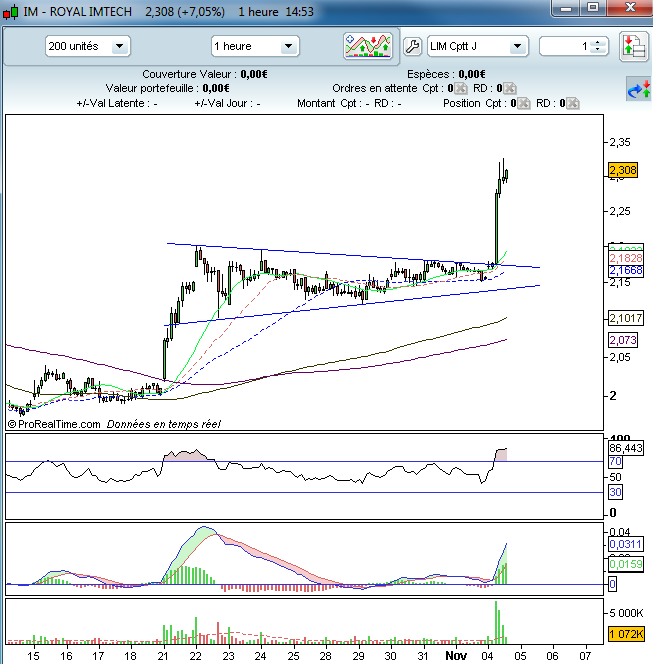Click the current price label 2,308
653x664 pixels.
tap(623, 170)
